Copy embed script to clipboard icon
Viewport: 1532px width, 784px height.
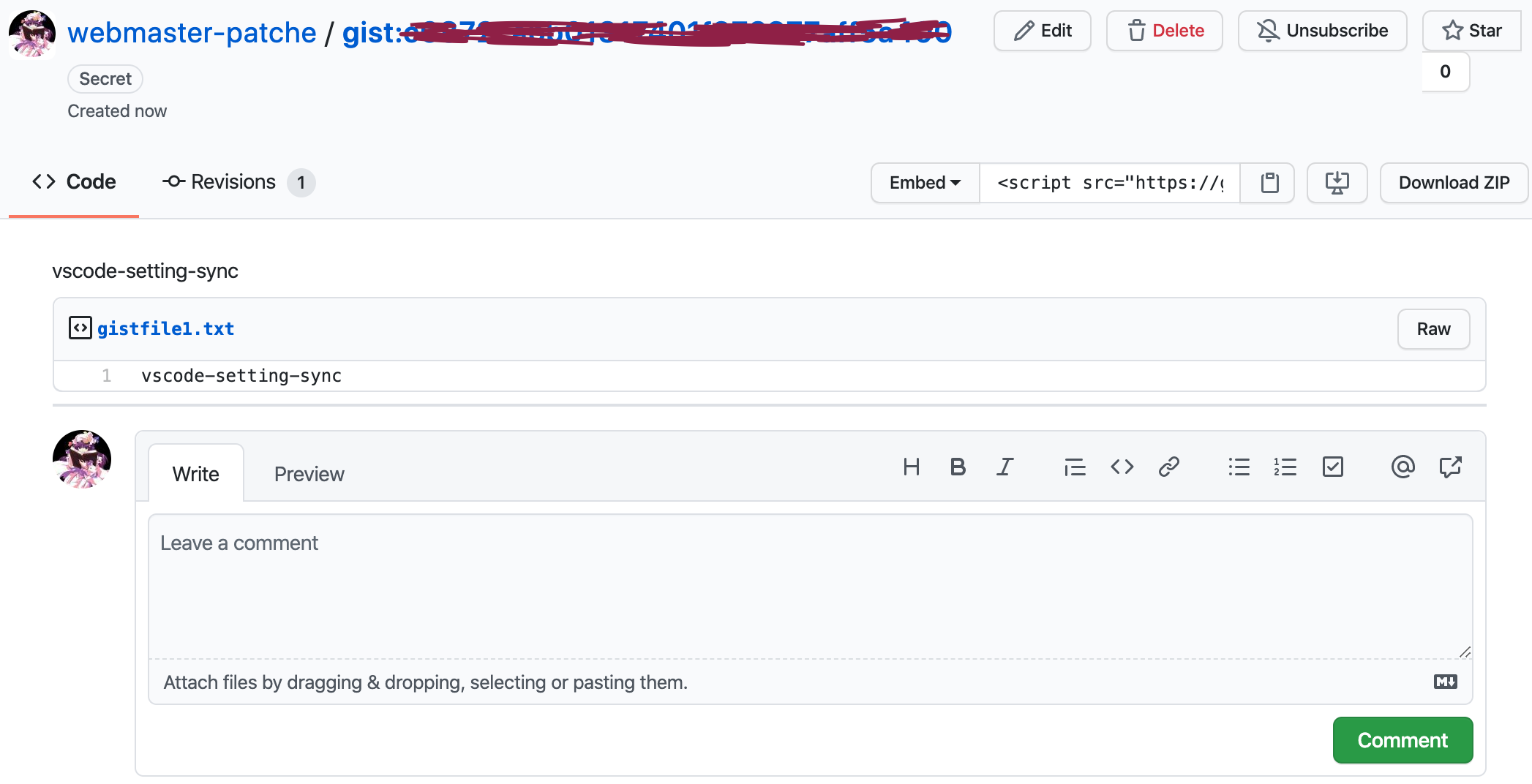(x=1269, y=183)
